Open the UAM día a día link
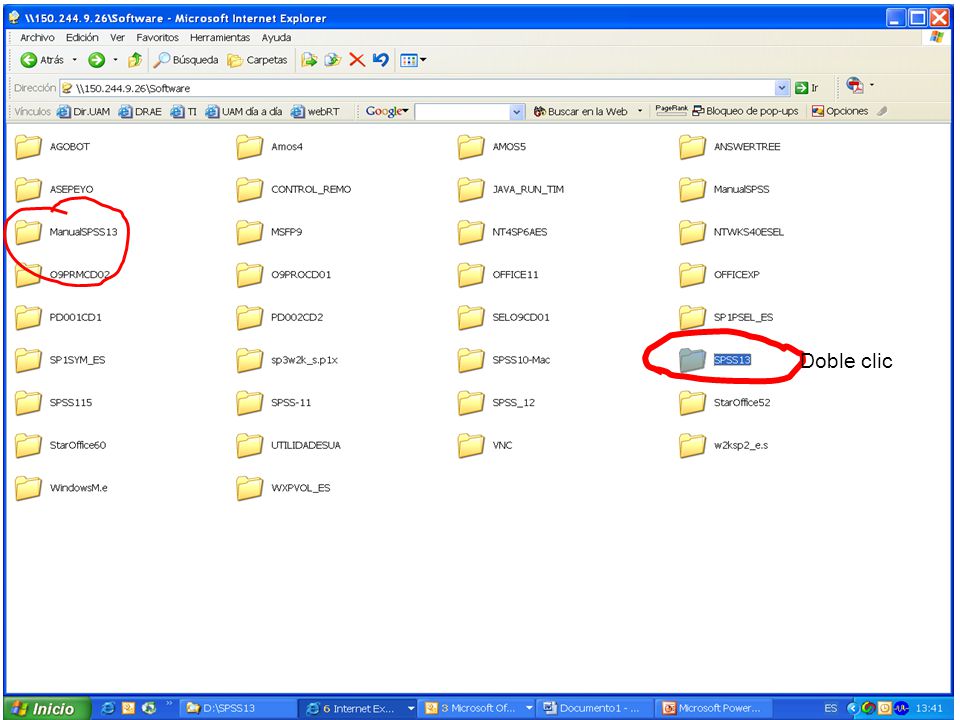960x720 pixels. click(x=244, y=111)
